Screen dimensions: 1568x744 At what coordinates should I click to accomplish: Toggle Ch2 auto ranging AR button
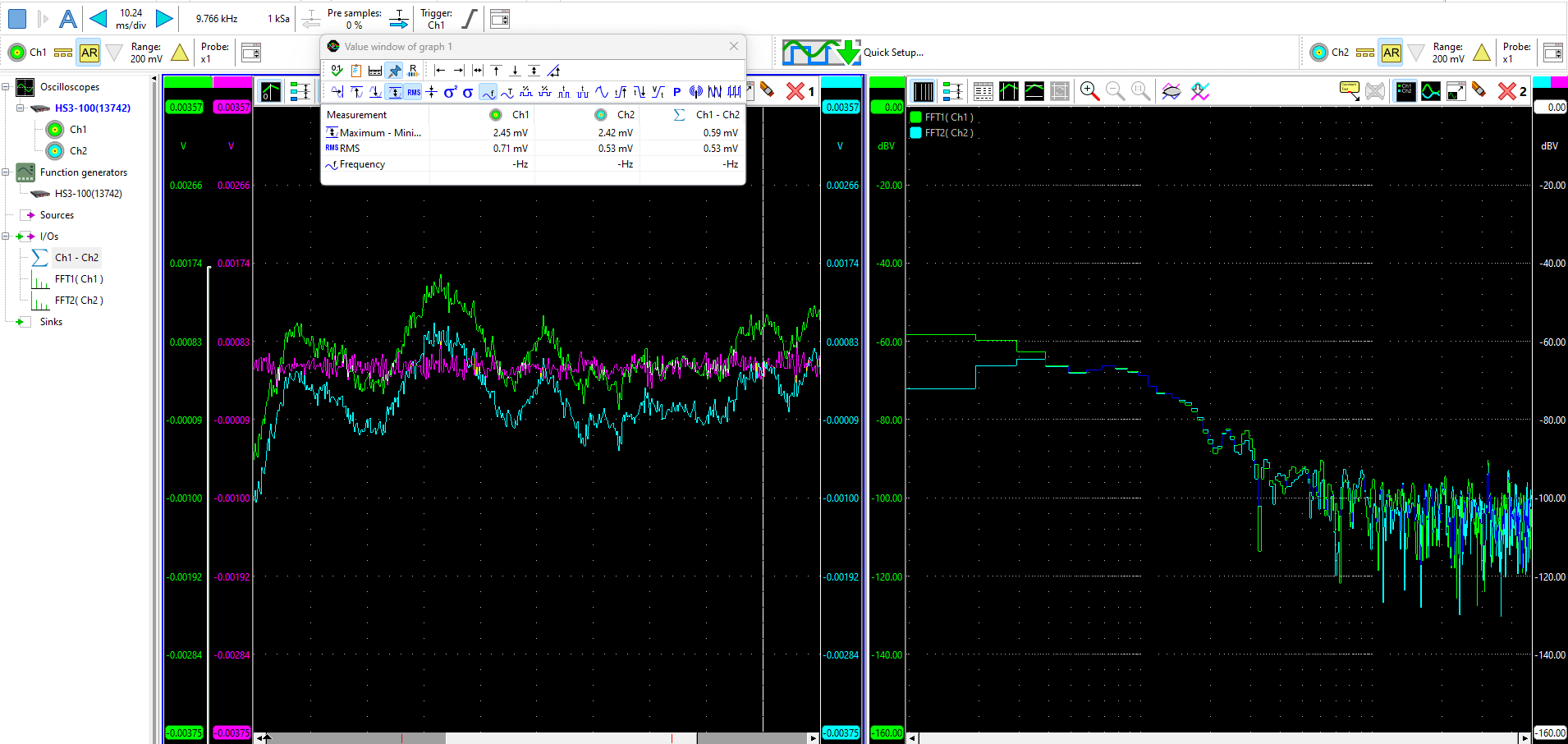click(x=1391, y=53)
